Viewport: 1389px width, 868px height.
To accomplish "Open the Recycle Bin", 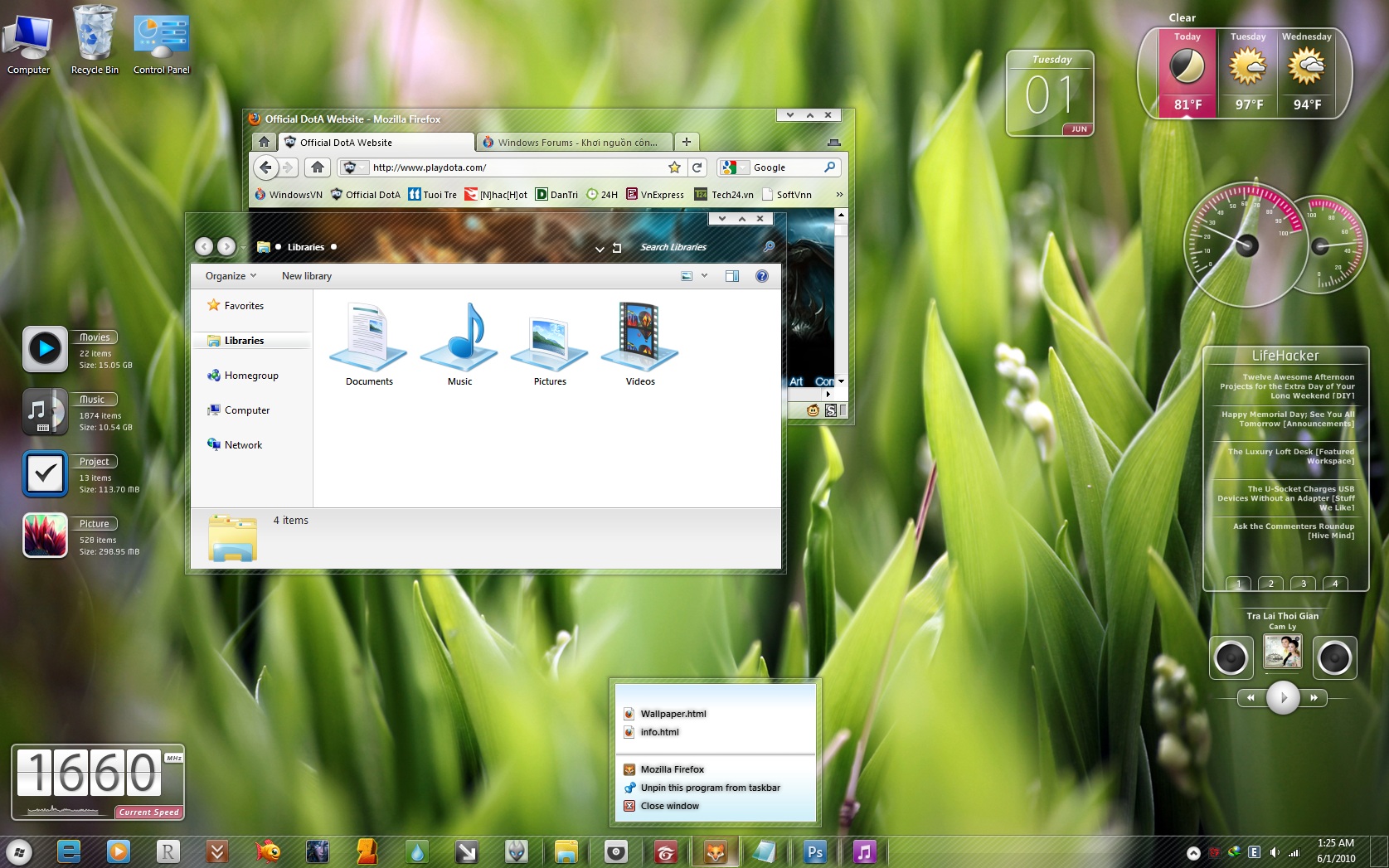I will click(94, 33).
